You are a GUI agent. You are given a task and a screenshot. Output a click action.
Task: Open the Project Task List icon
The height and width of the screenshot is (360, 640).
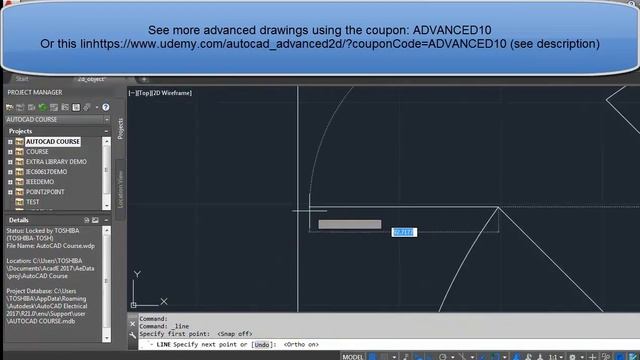pyautogui.click(x=54, y=107)
